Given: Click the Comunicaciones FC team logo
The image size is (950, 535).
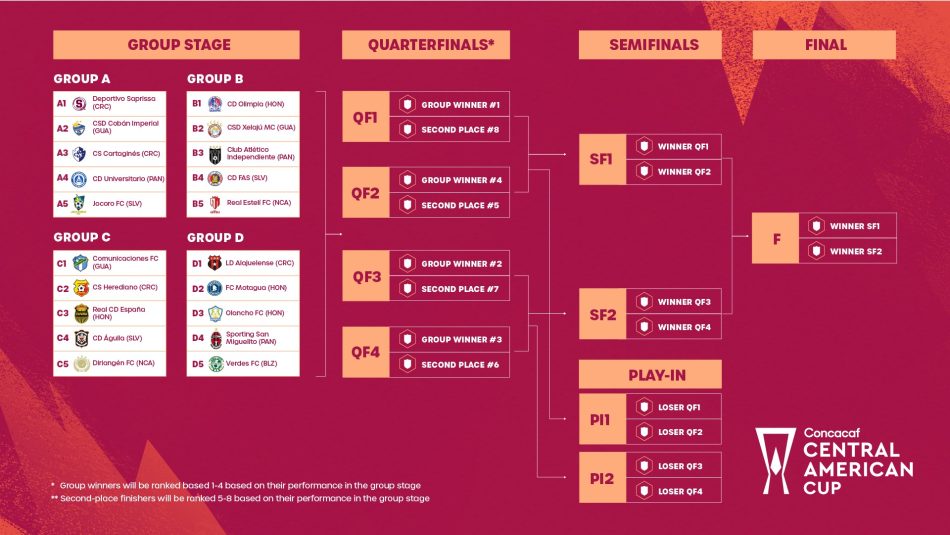Looking at the screenshot, I should [x=79, y=263].
